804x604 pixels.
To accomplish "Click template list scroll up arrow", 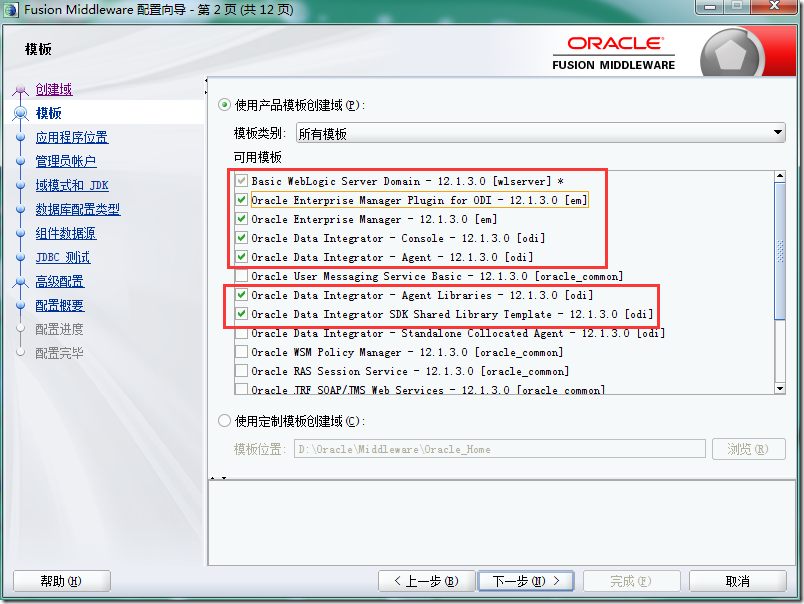I will 780,176.
